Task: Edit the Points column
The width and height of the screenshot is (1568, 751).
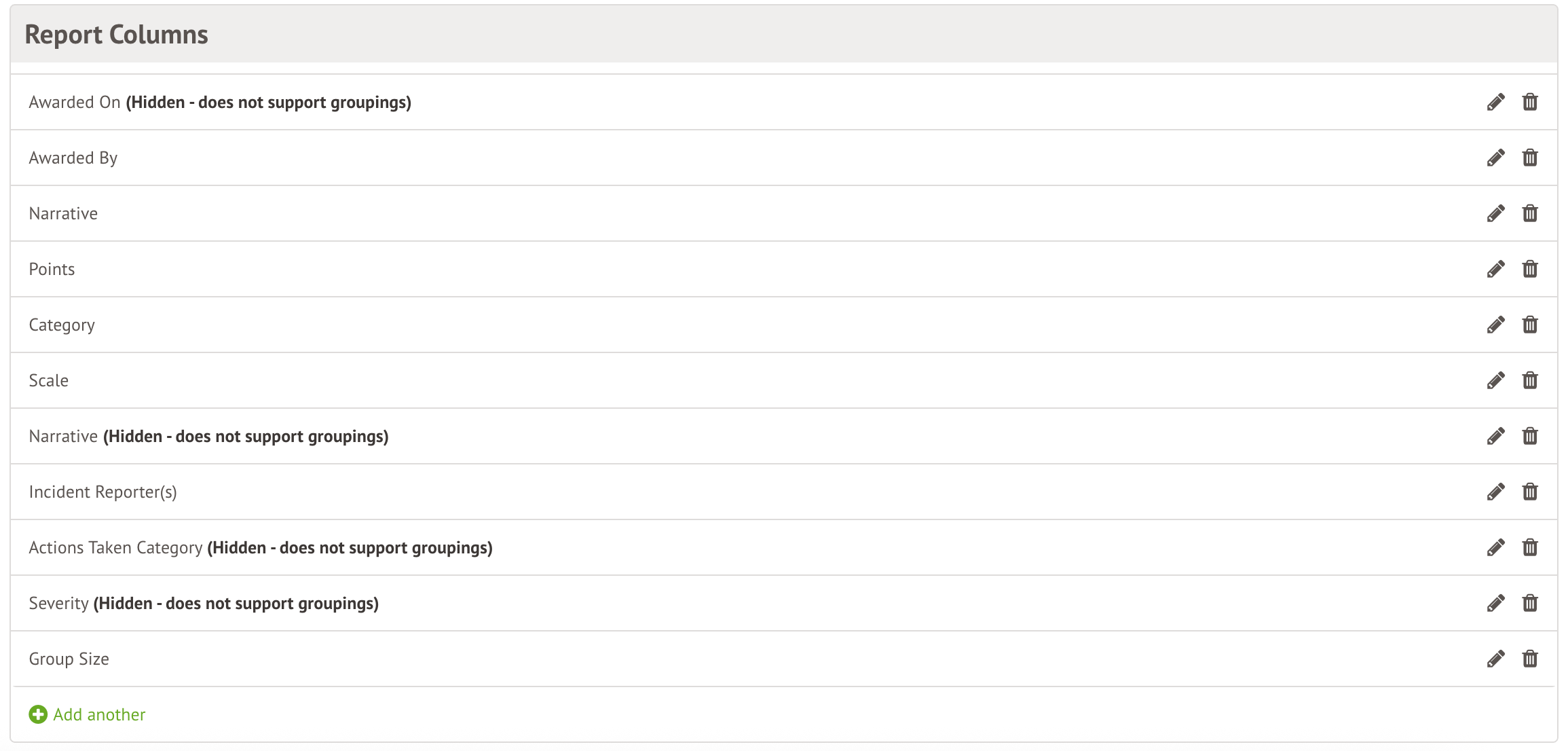Action: click(1495, 270)
